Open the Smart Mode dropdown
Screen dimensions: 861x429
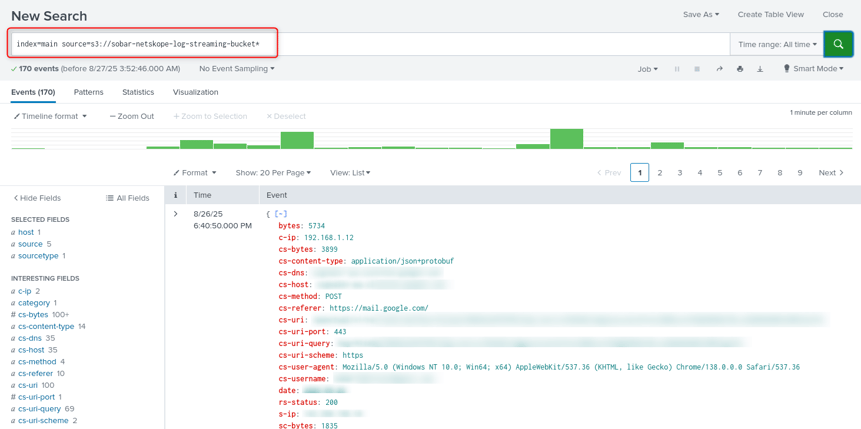pyautogui.click(x=814, y=69)
